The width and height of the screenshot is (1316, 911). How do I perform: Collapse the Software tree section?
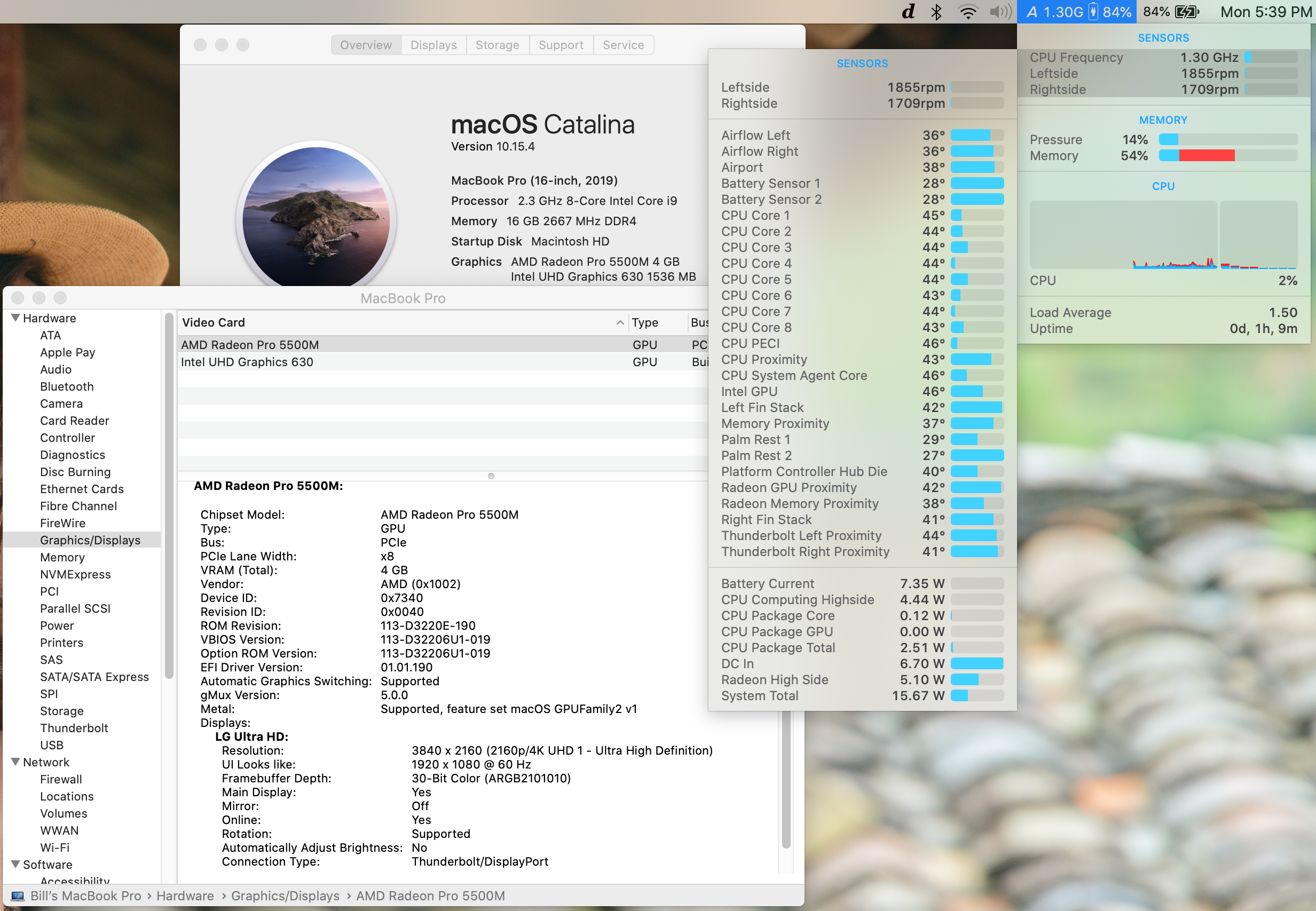point(15,864)
